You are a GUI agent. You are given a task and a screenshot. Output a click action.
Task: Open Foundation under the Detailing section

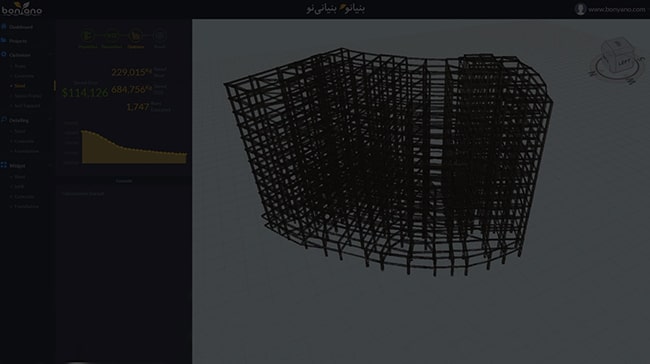tap(27, 151)
